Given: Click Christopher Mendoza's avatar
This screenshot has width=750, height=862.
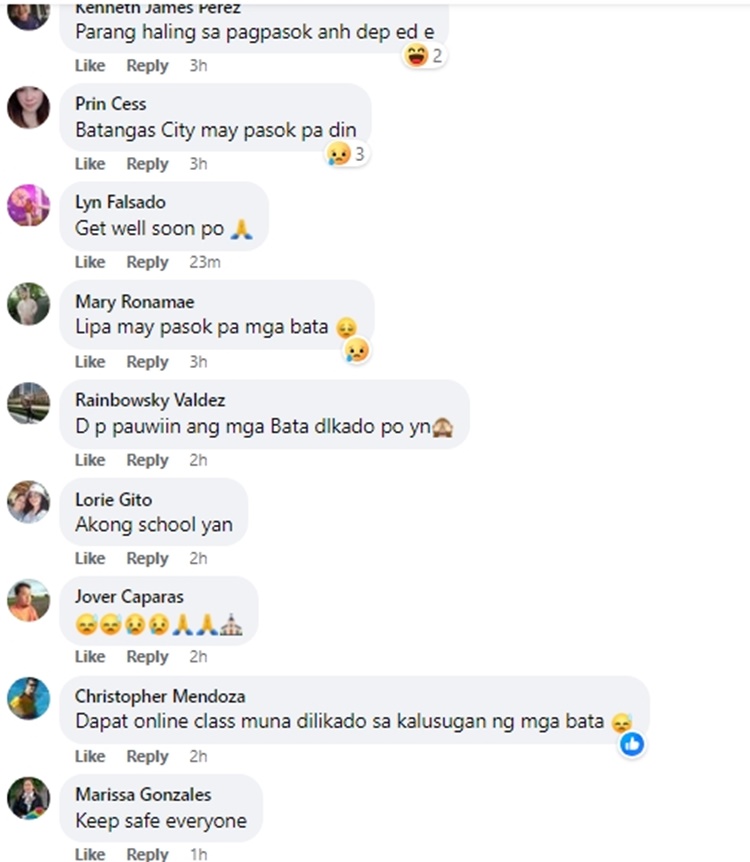Looking at the screenshot, I should pyautogui.click(x=29, y=699).
